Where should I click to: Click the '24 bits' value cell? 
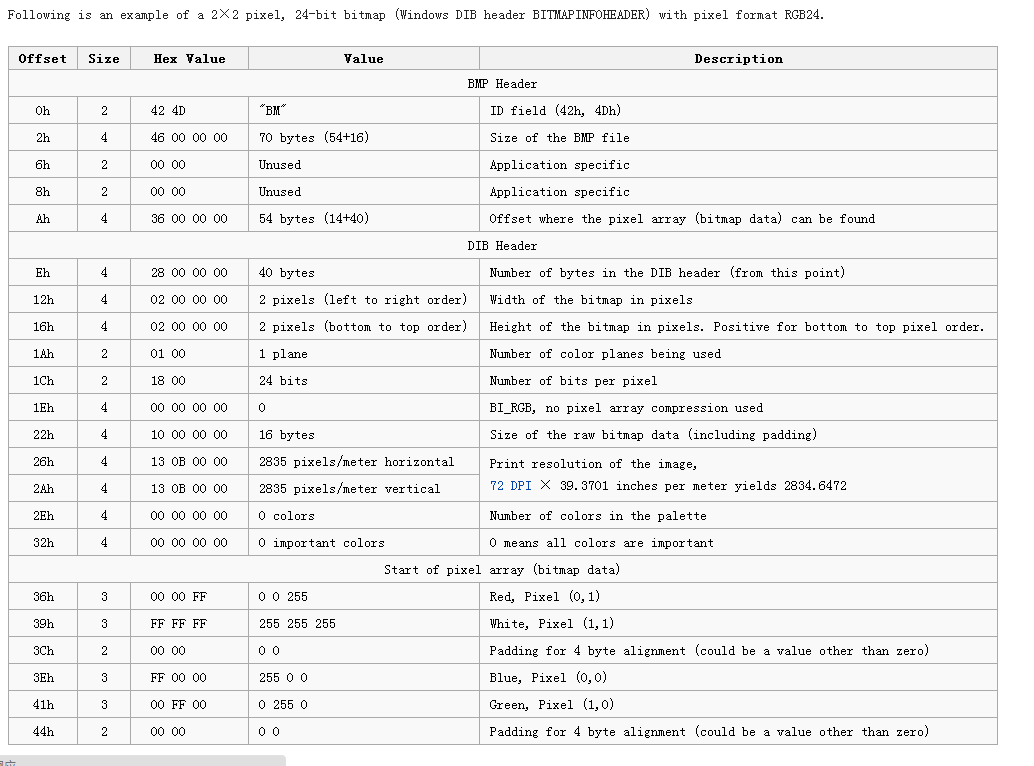coord(283,381)
